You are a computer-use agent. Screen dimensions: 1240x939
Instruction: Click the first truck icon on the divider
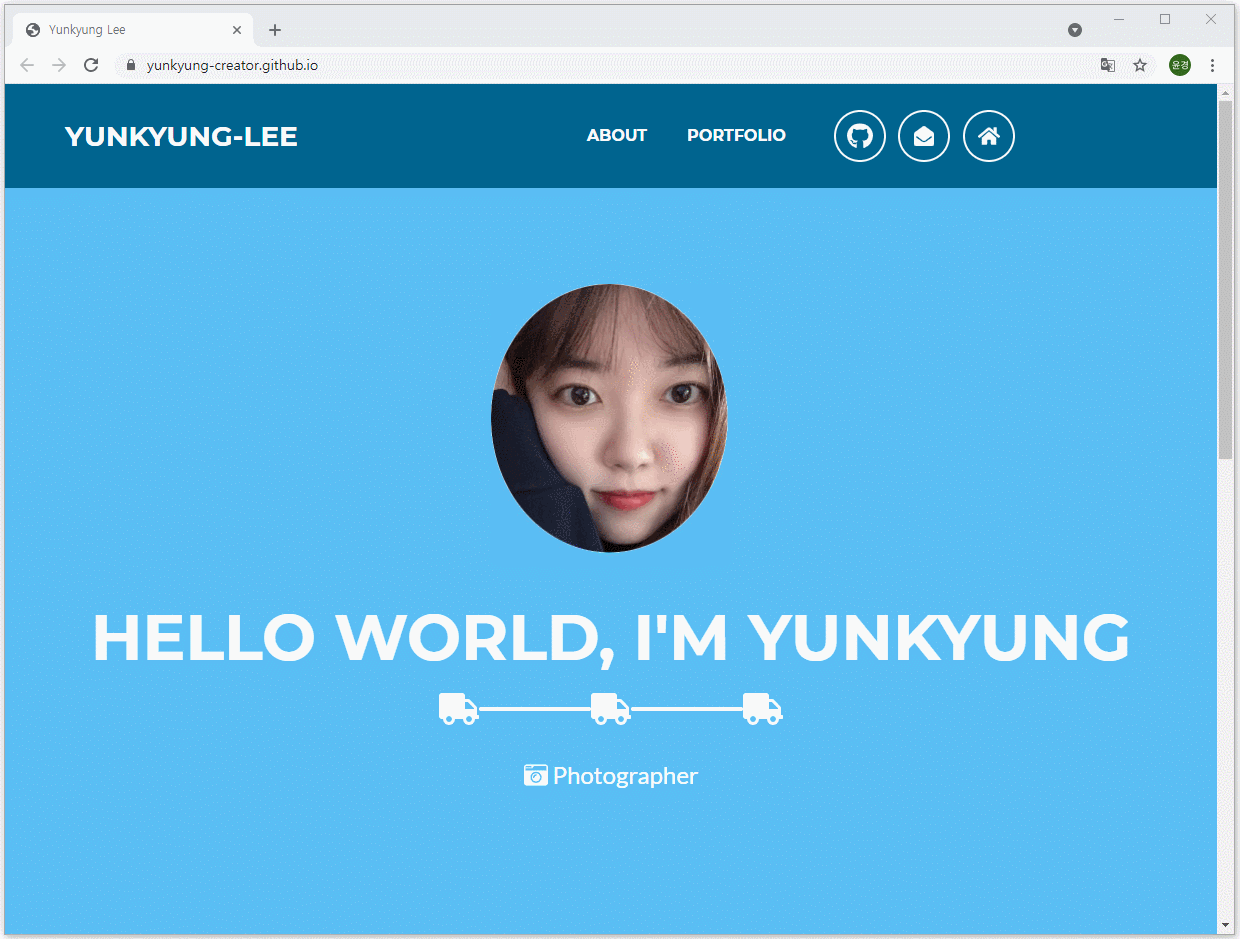pyautogui.click(x=457, y=708)
